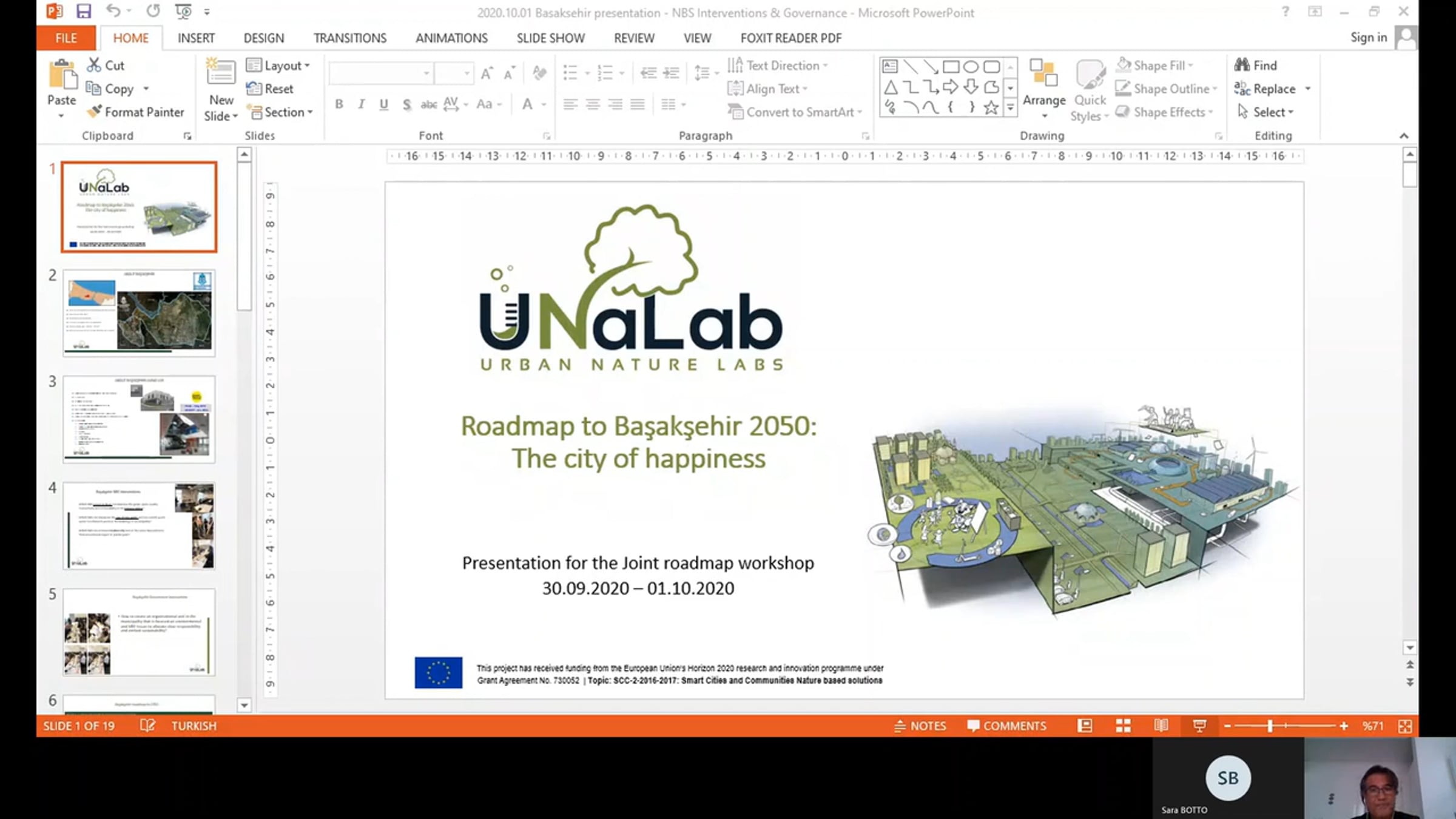
Task: Open Find in the Editing group
Action: point(1256,65)
